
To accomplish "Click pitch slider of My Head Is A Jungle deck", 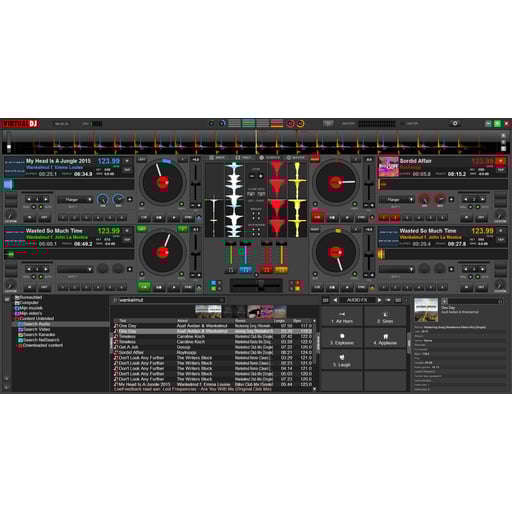I will (195, 183).
